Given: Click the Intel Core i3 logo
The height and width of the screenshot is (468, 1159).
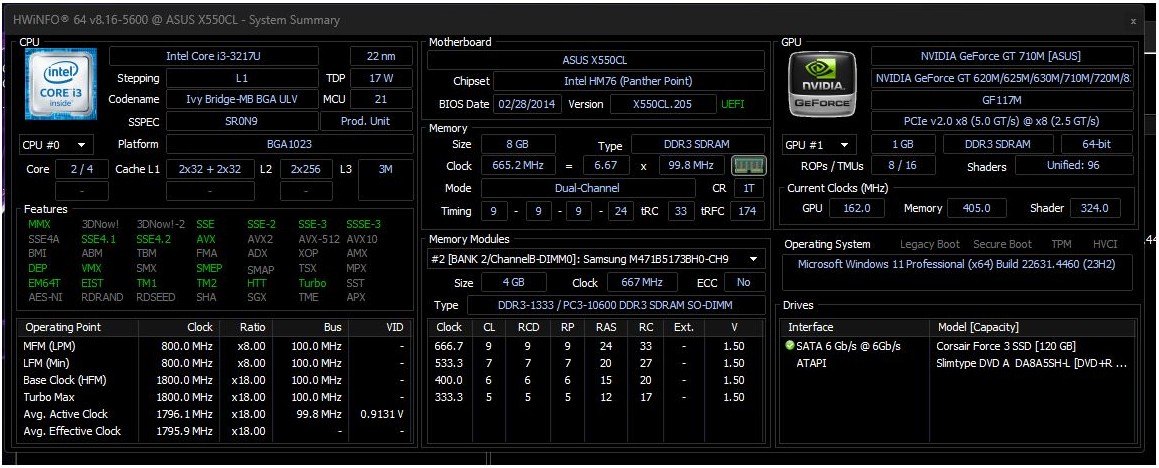Looking at the screenshot, I should click(x=63, y=83).
